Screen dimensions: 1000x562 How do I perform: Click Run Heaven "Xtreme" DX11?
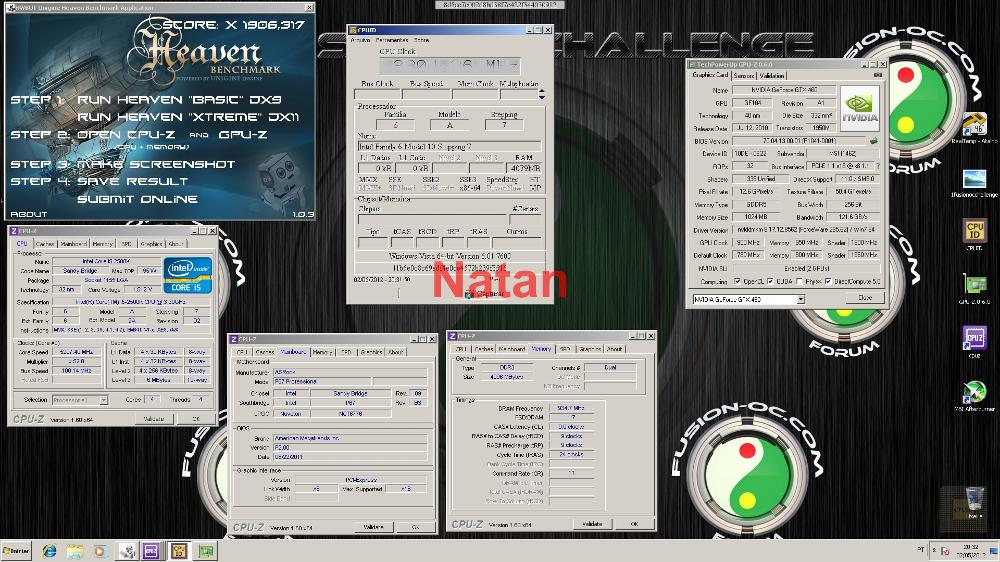click(188, 117)
